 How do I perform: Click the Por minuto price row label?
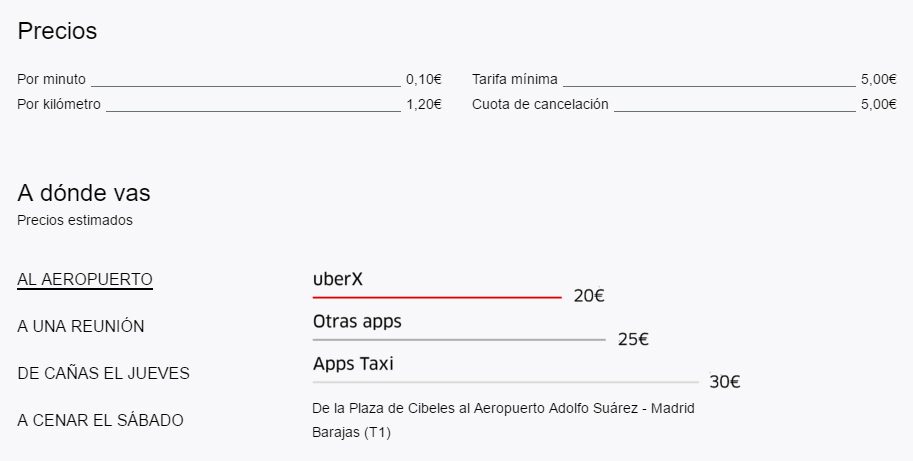52,79
